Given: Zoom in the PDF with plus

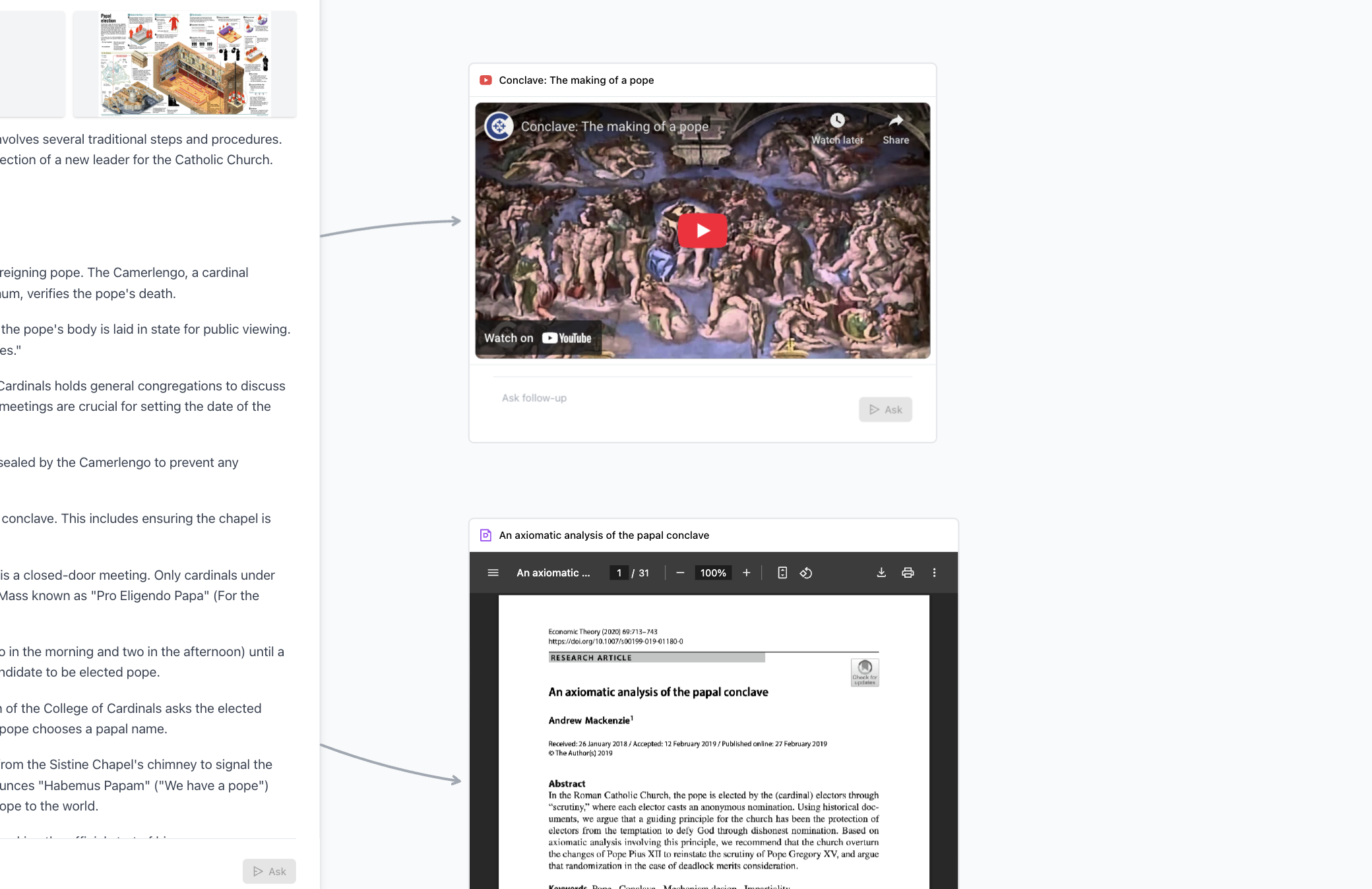Looking at the screenshot, I should coord(746,572).
